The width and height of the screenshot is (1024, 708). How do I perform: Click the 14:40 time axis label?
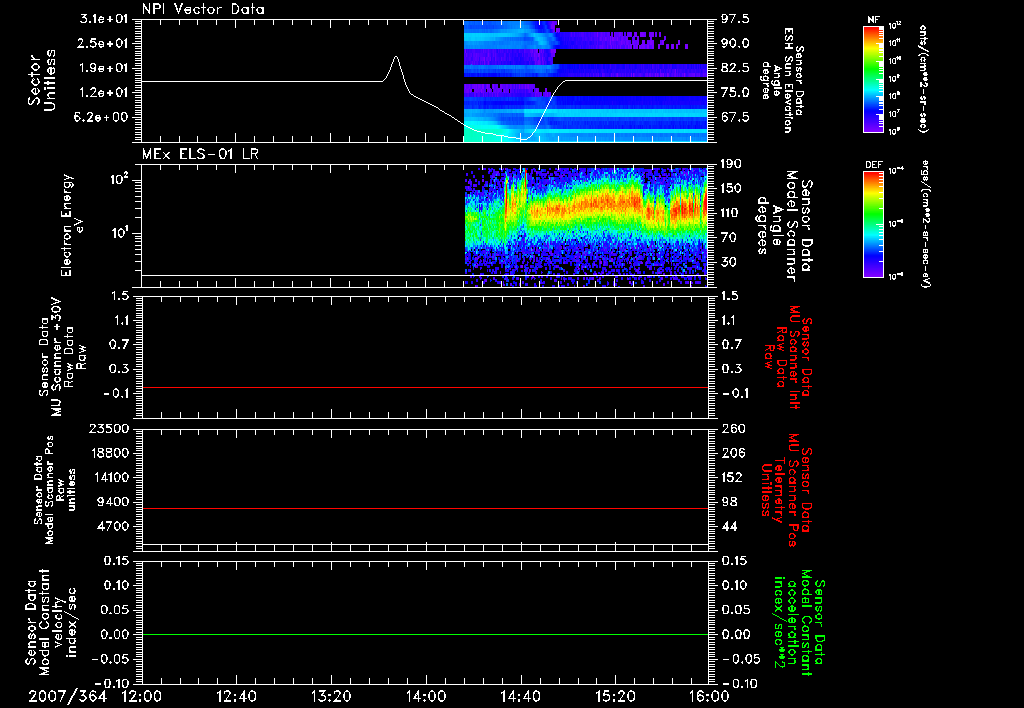click(520, 696)
